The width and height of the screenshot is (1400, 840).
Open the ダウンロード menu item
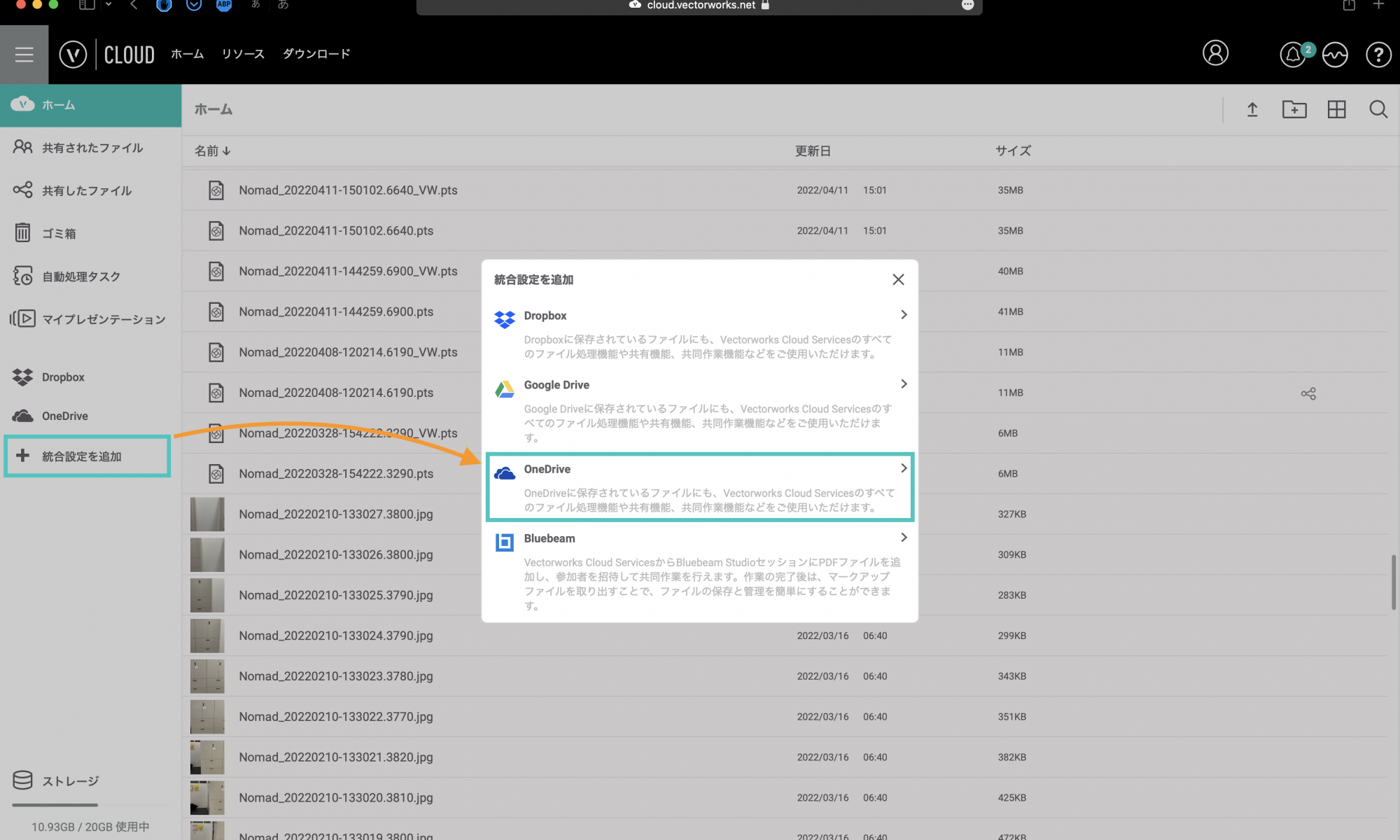316,54
